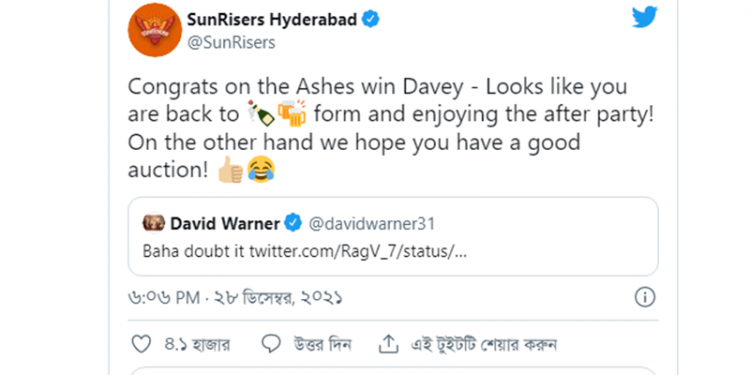This screenshot has width=750, height=375.
Task: Click the SunRisers Hyderabad profile avatar
Action: click(155, 30)
